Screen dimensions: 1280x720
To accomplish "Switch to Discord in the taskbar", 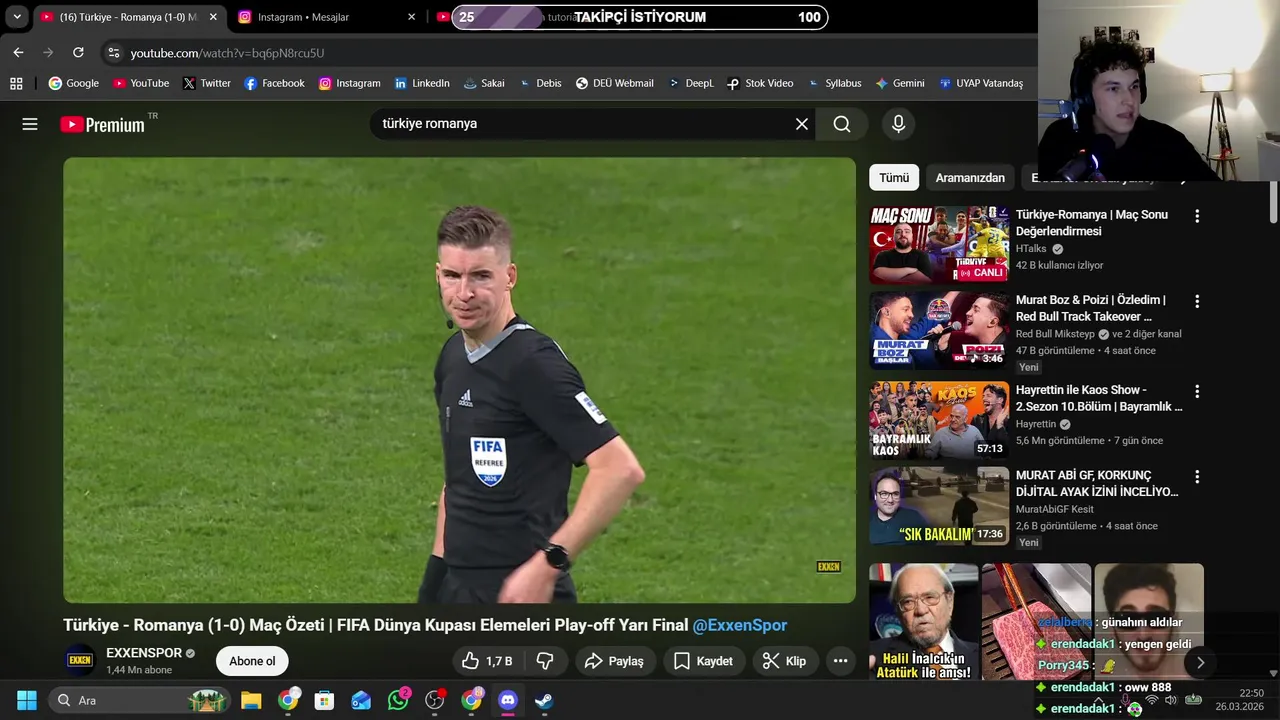I will pyautogui.click(x=508, y=700).
